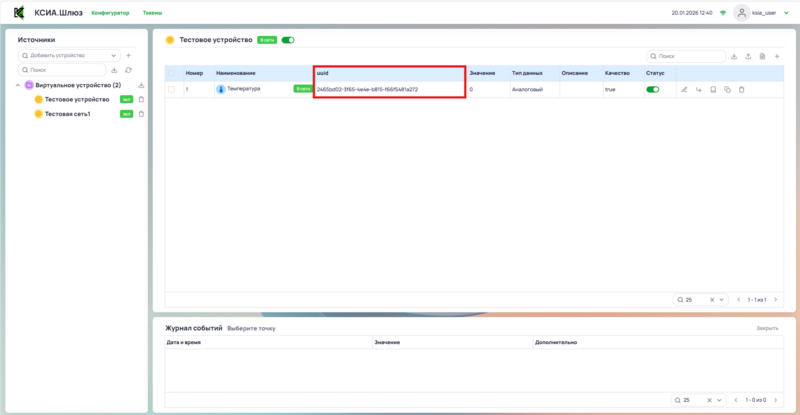Toggle the Статус switch for Температура

click(x=653, y=90)
